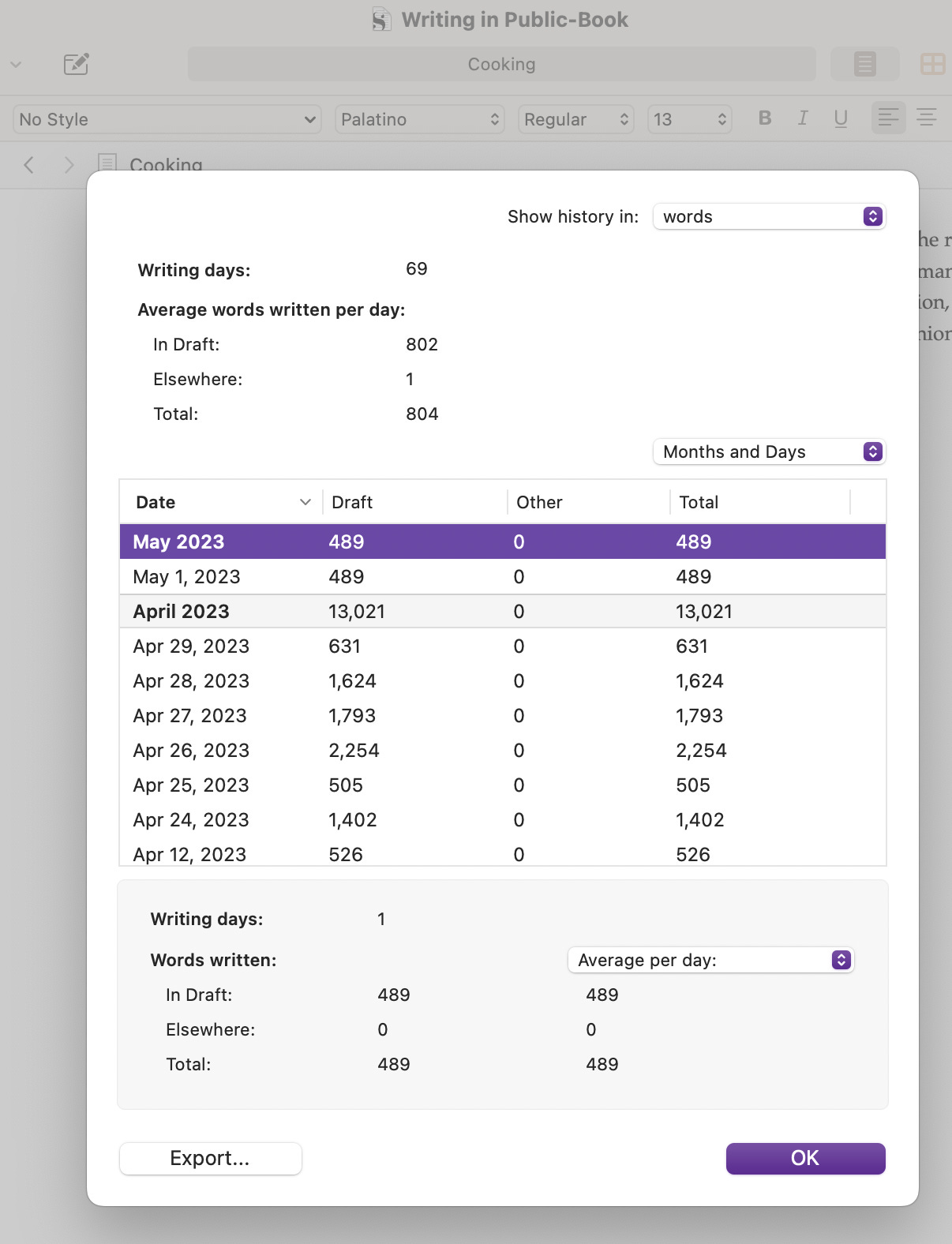Go forward in document history

pyautogui.click(x=69, y=164)
